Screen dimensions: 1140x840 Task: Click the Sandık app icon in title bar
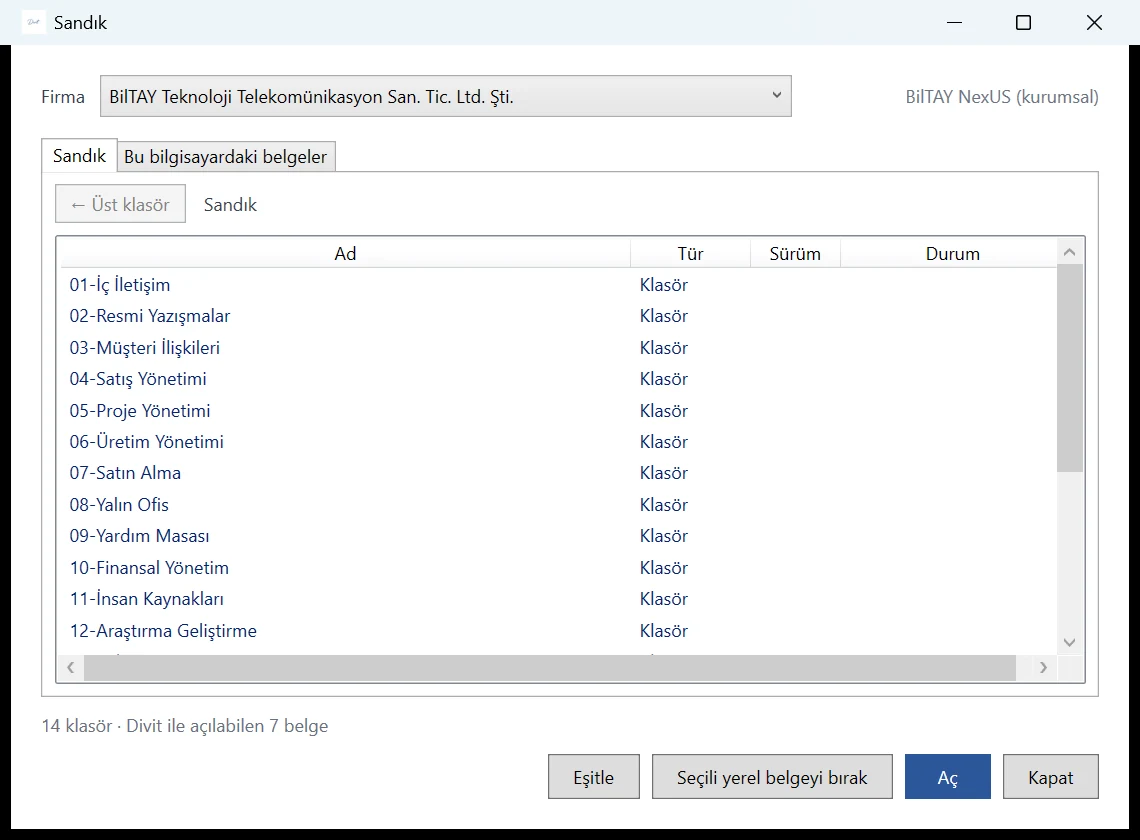click(33, 23)
